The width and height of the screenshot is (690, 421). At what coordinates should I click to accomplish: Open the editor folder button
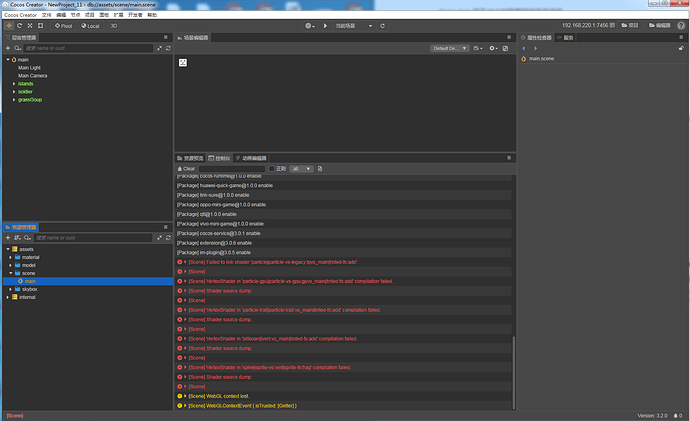[660, 26]
